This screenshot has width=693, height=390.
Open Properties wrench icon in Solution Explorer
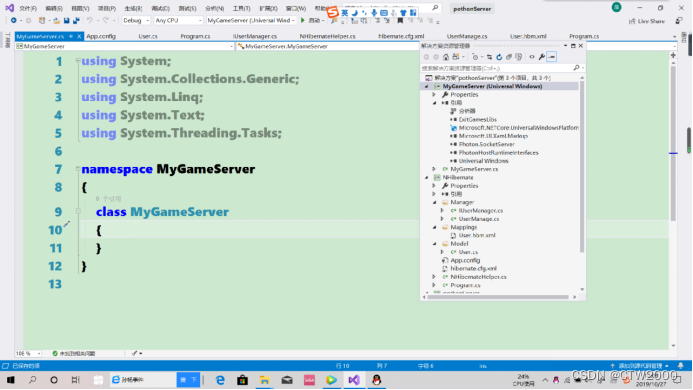click(x=542, y=57)
